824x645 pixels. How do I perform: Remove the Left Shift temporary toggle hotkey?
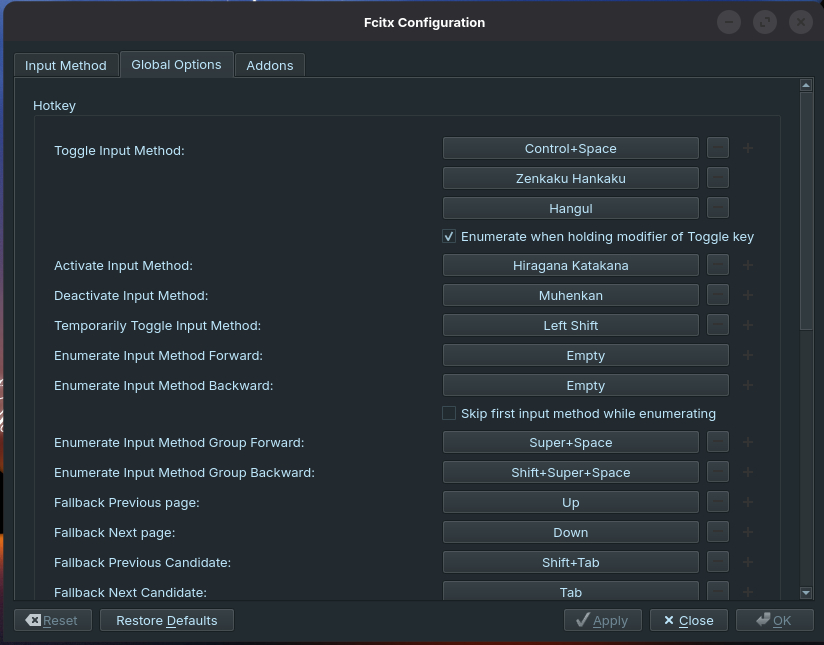718,326
